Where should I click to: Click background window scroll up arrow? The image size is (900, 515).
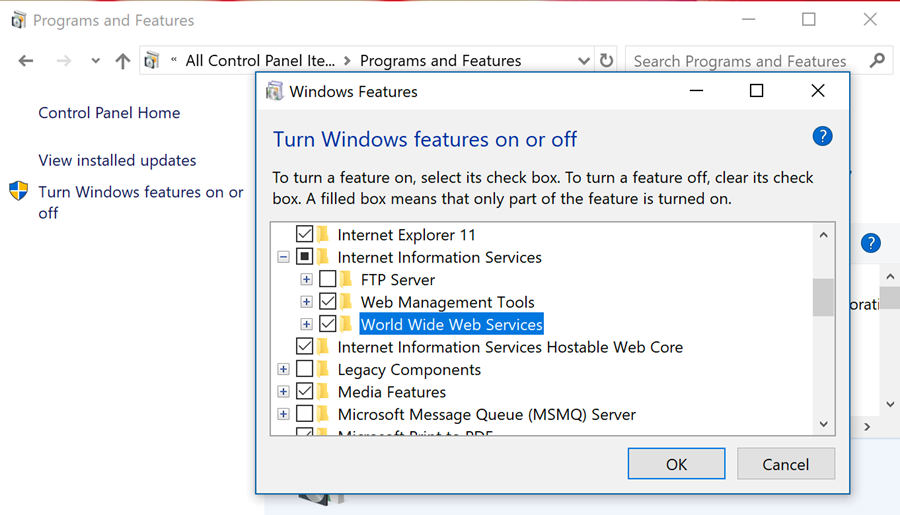(x=890, y=277)
